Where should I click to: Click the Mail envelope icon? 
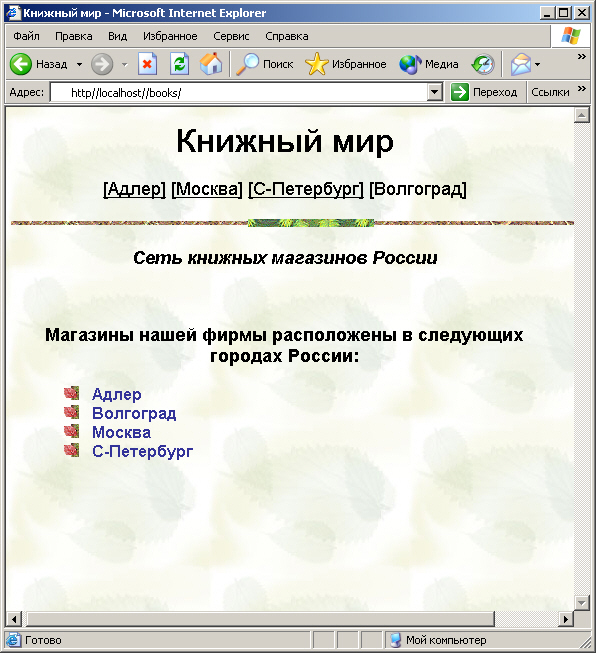pos(521,64)
